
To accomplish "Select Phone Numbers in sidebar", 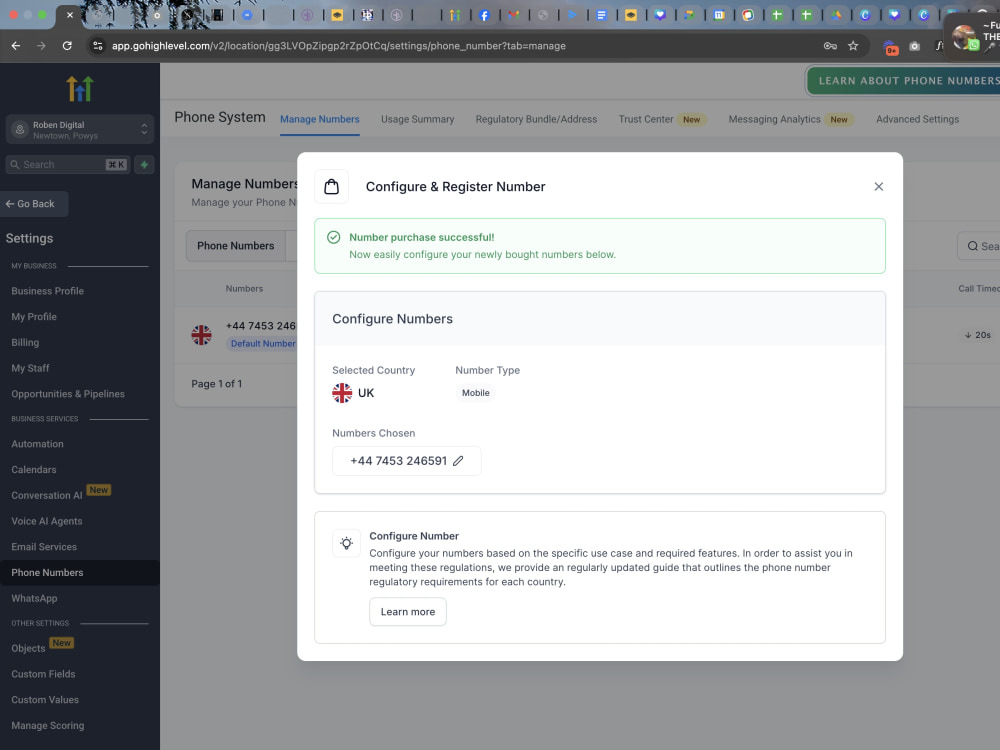I will click(x=80, y=573).
